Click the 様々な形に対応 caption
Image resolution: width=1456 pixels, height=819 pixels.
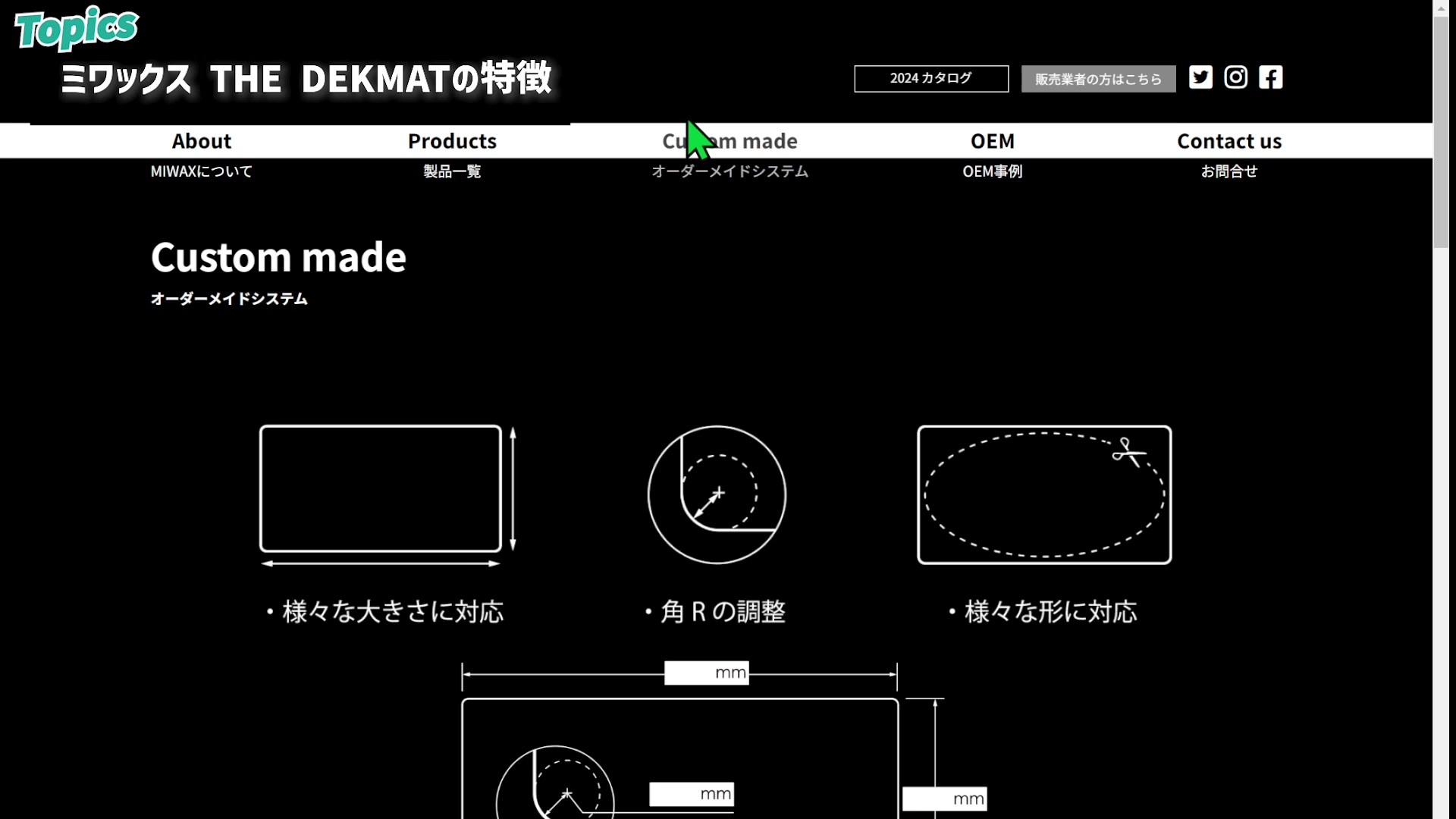[1043, 611]
